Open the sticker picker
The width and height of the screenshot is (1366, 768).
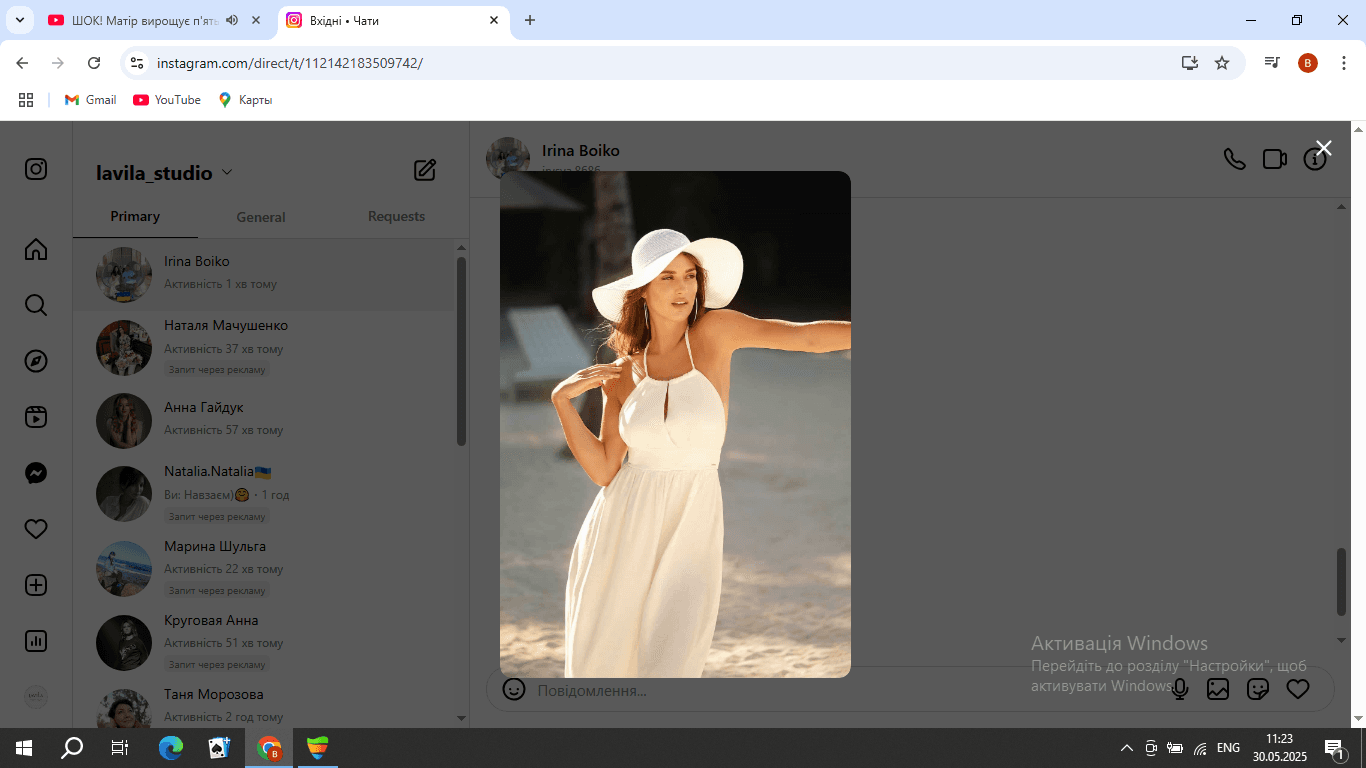tap(1258, 689)
